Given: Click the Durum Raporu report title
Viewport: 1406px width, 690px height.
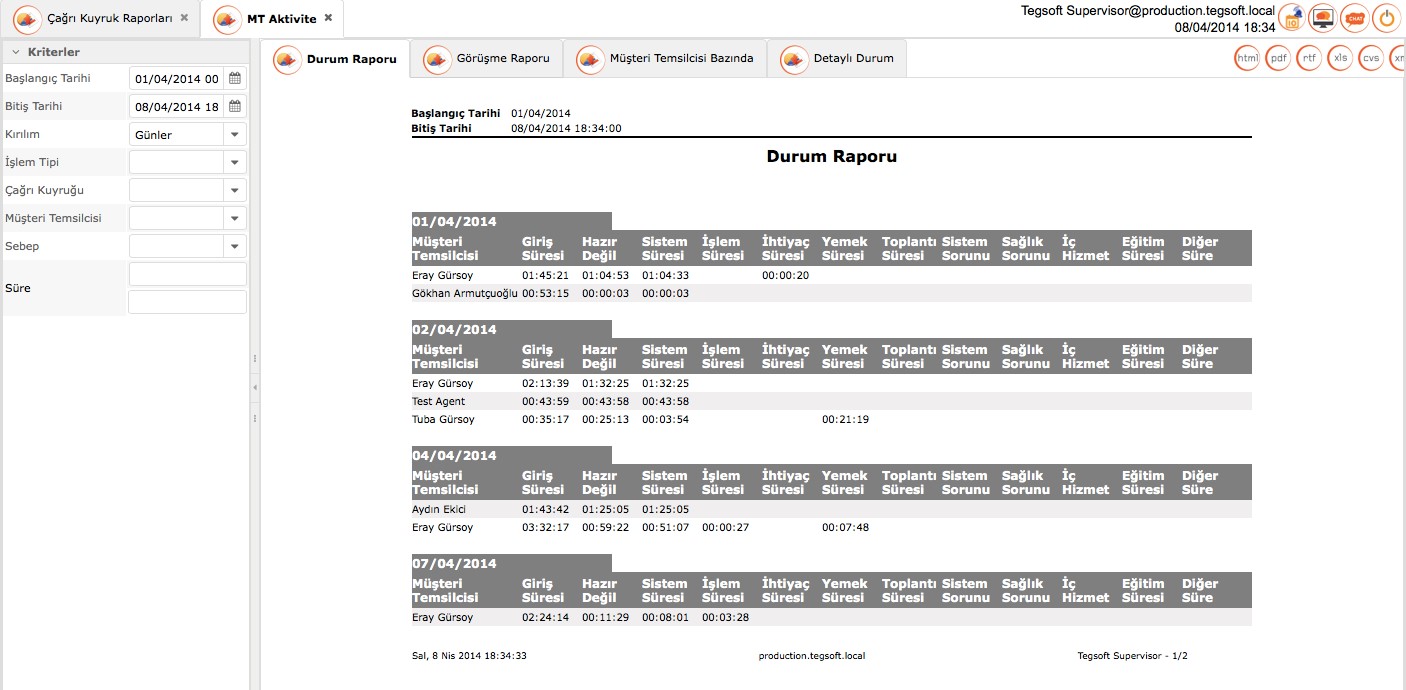Looking at the screenshot, I should point(832,157).
